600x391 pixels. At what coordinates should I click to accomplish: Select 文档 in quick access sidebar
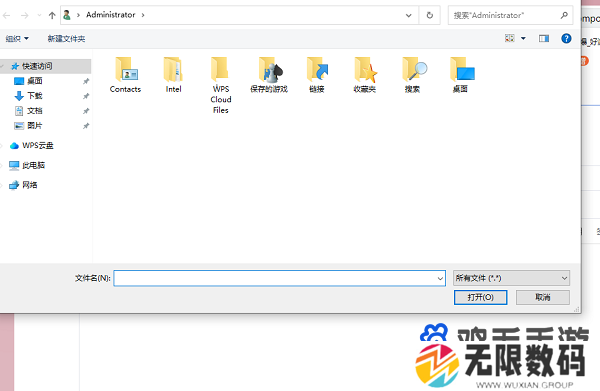point(34,111)
